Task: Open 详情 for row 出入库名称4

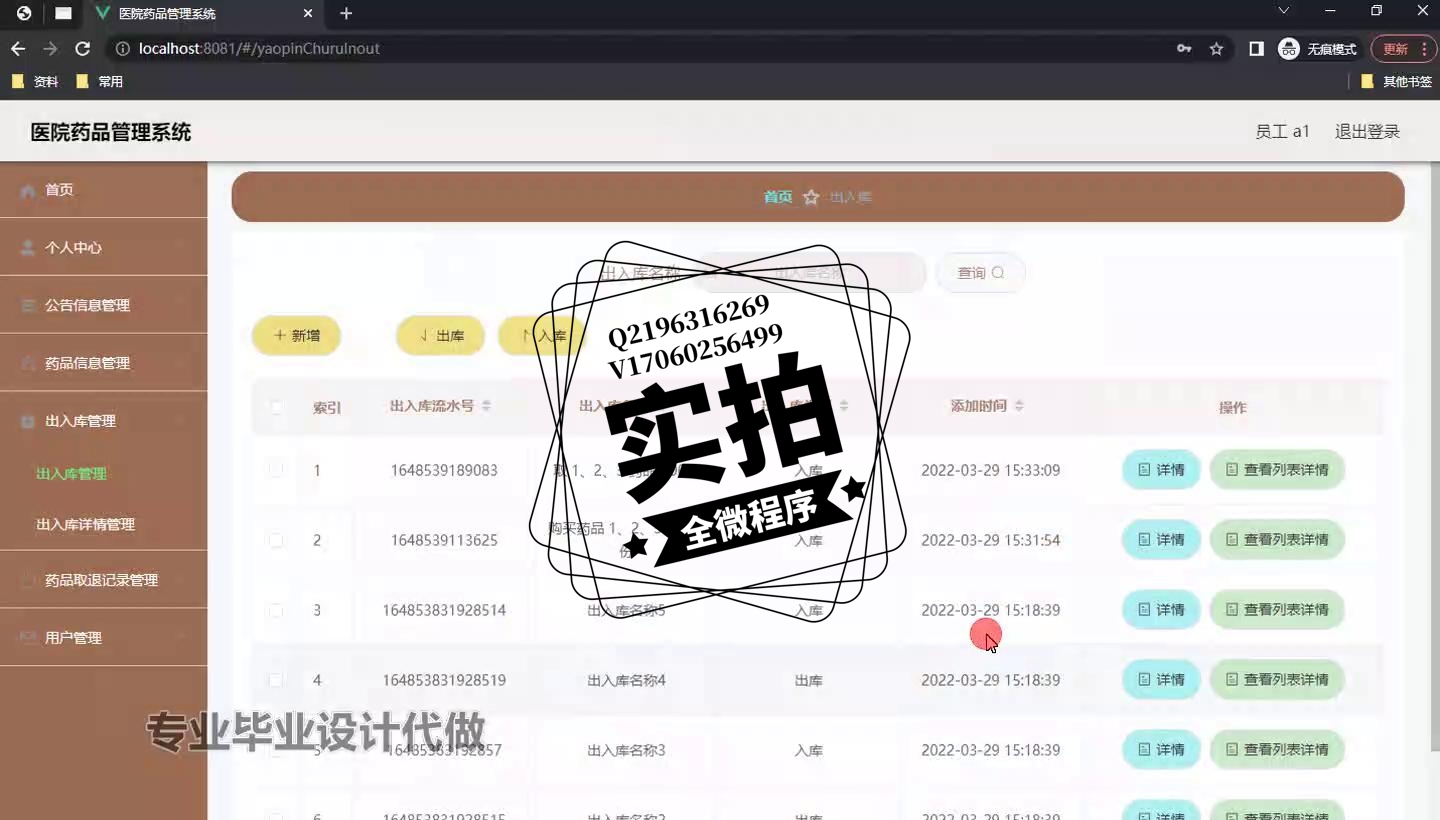Action: coord(1161,680)
